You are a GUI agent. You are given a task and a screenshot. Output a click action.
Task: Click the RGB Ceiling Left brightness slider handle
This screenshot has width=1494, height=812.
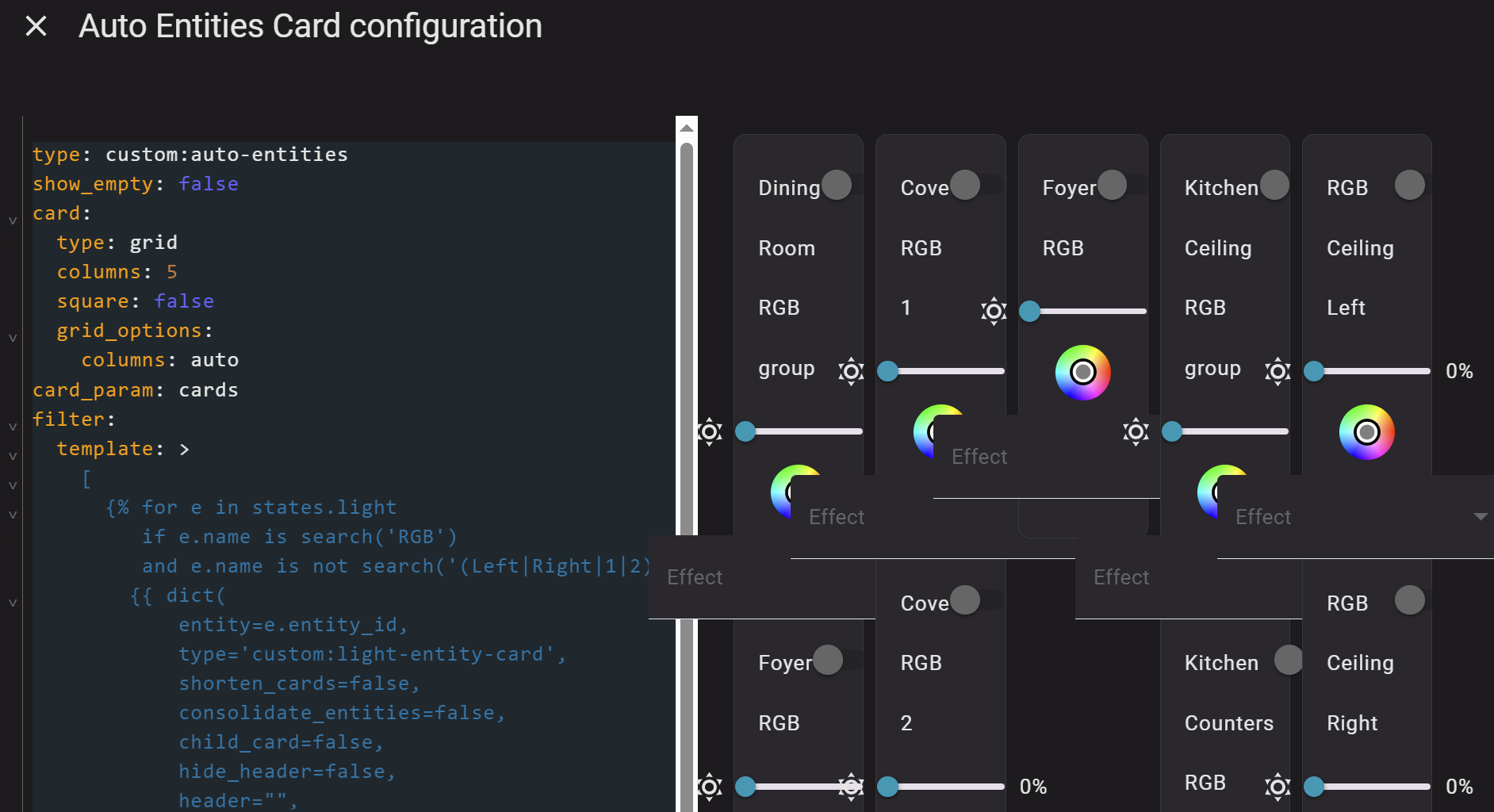[1314, 371]
